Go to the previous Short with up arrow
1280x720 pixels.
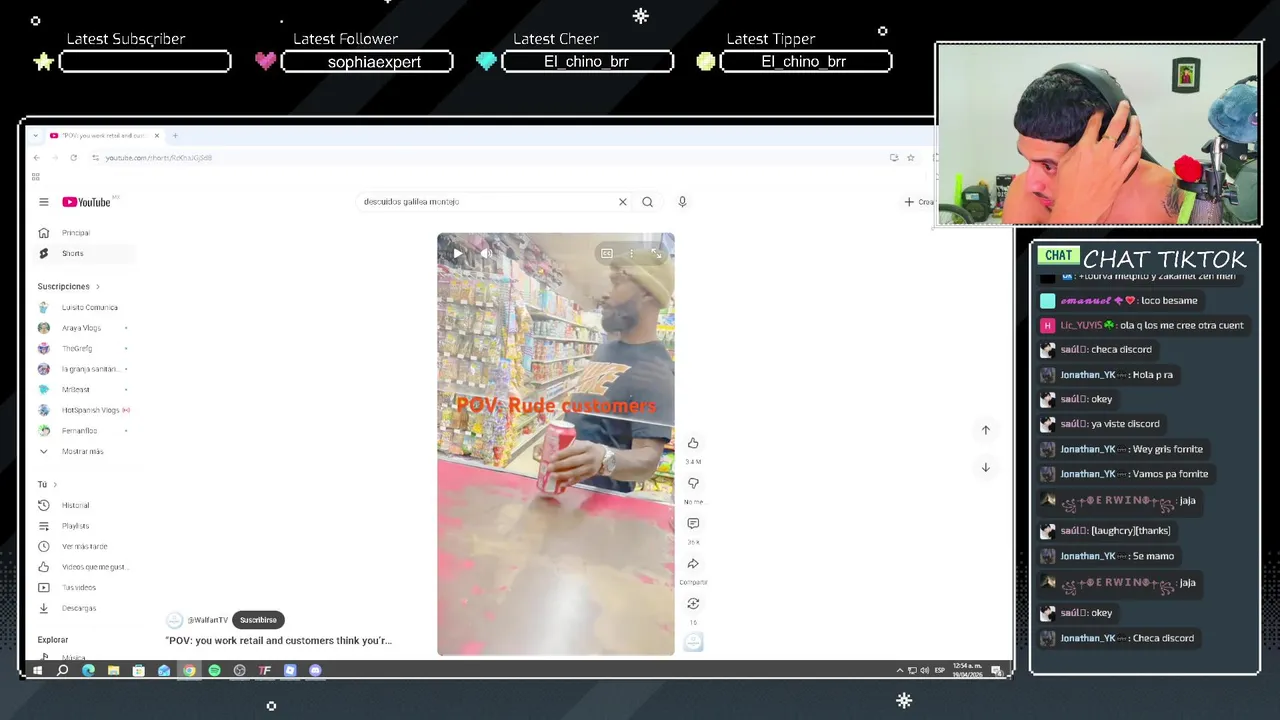[x=985, y=430]
